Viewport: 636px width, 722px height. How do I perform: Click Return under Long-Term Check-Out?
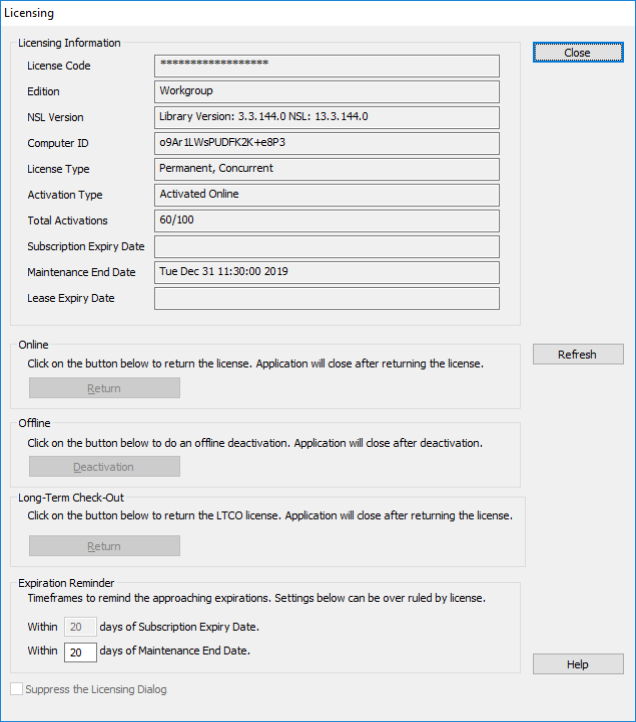click(104, 546)
